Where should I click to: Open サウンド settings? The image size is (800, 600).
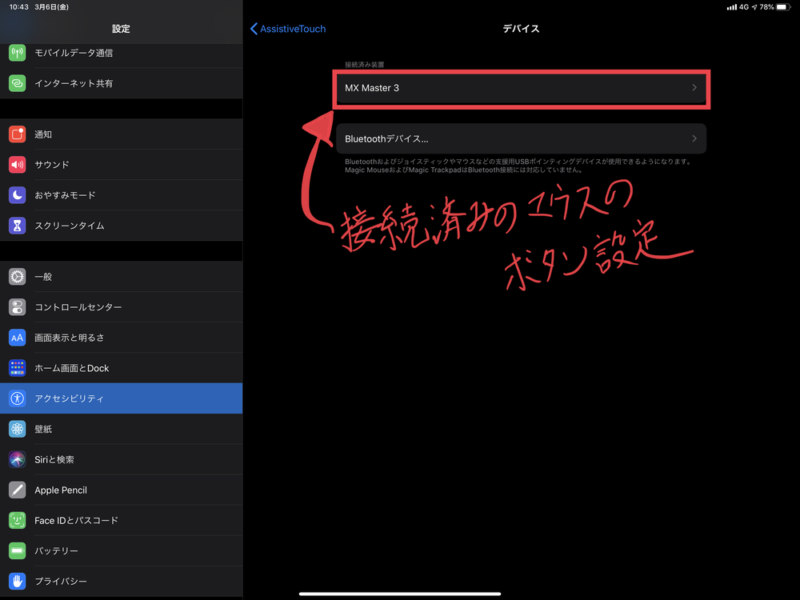pos(121,165)
